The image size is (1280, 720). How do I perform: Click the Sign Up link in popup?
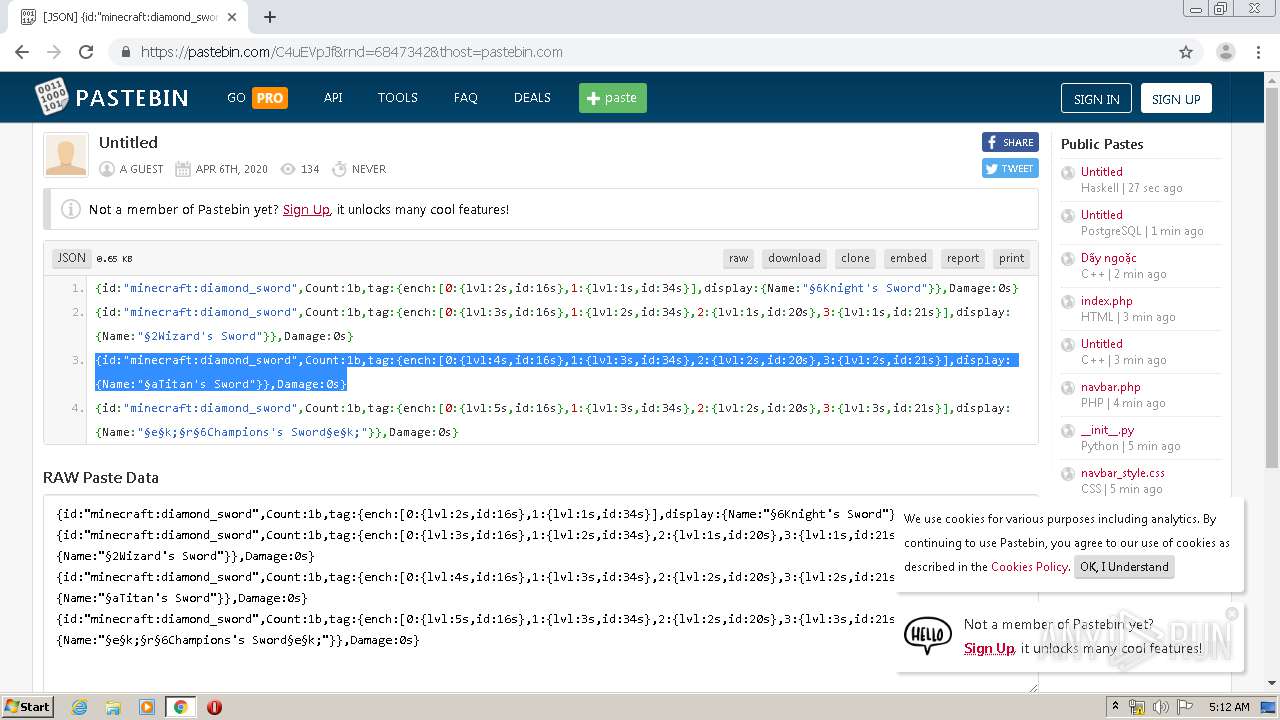click(989, 648)
